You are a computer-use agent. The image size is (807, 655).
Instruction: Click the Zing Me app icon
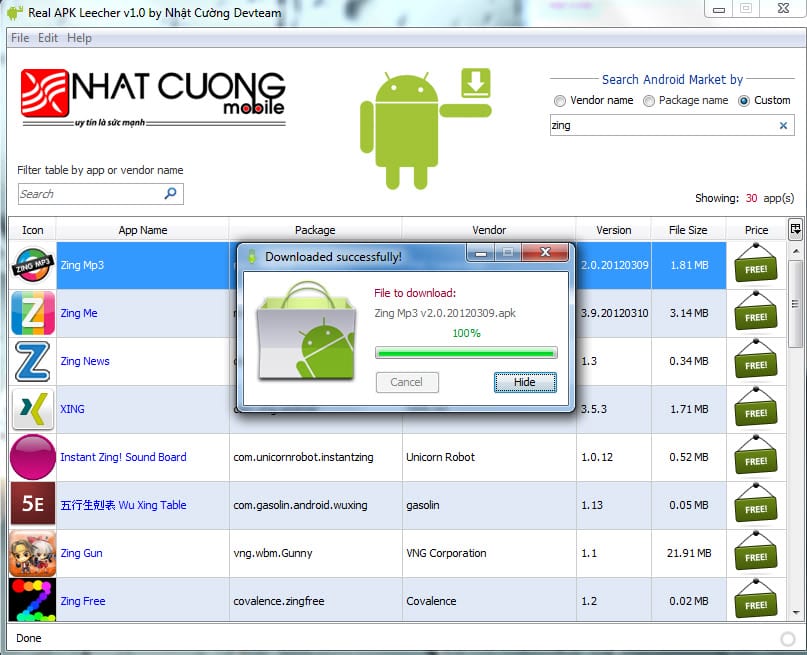(33, 313)
